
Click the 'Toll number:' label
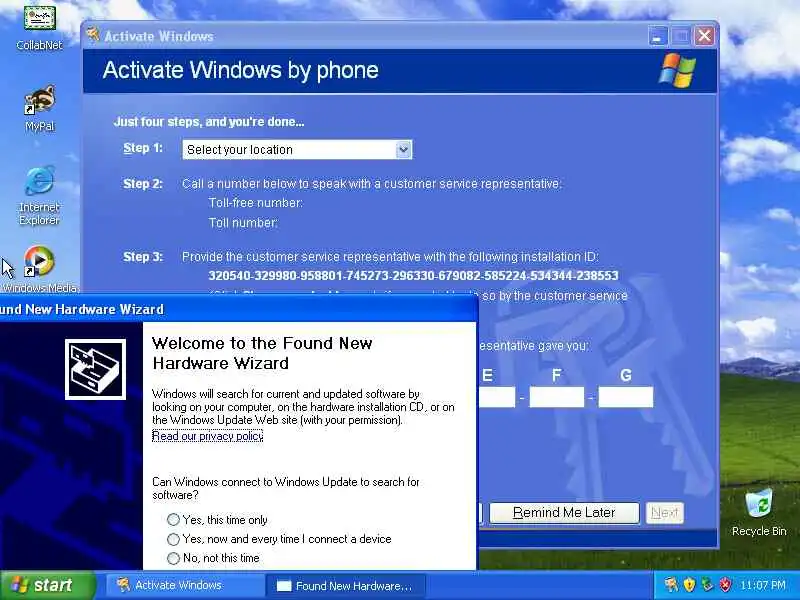243,223
